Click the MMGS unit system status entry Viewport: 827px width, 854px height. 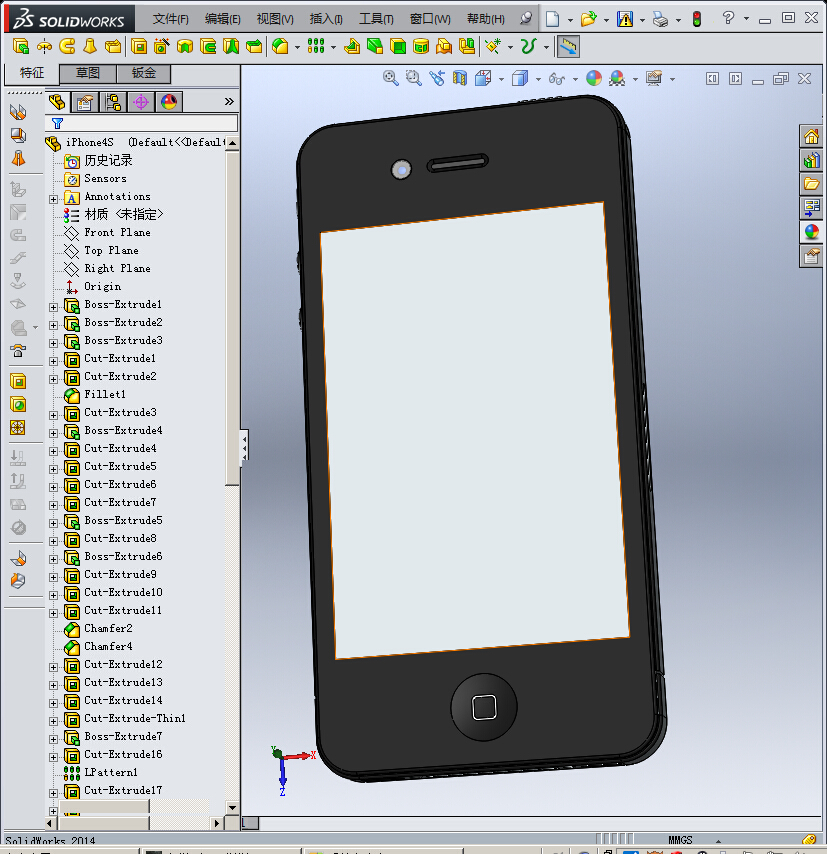point(680,840)
